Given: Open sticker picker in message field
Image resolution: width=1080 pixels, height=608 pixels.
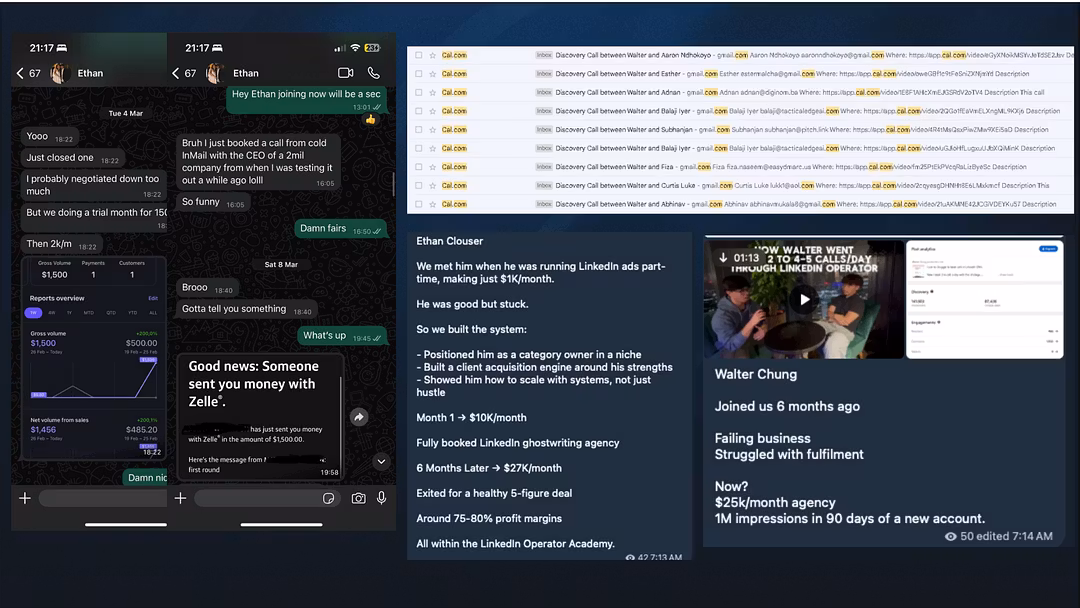Looking at the screenshot, I should click(x=329, y=498).
